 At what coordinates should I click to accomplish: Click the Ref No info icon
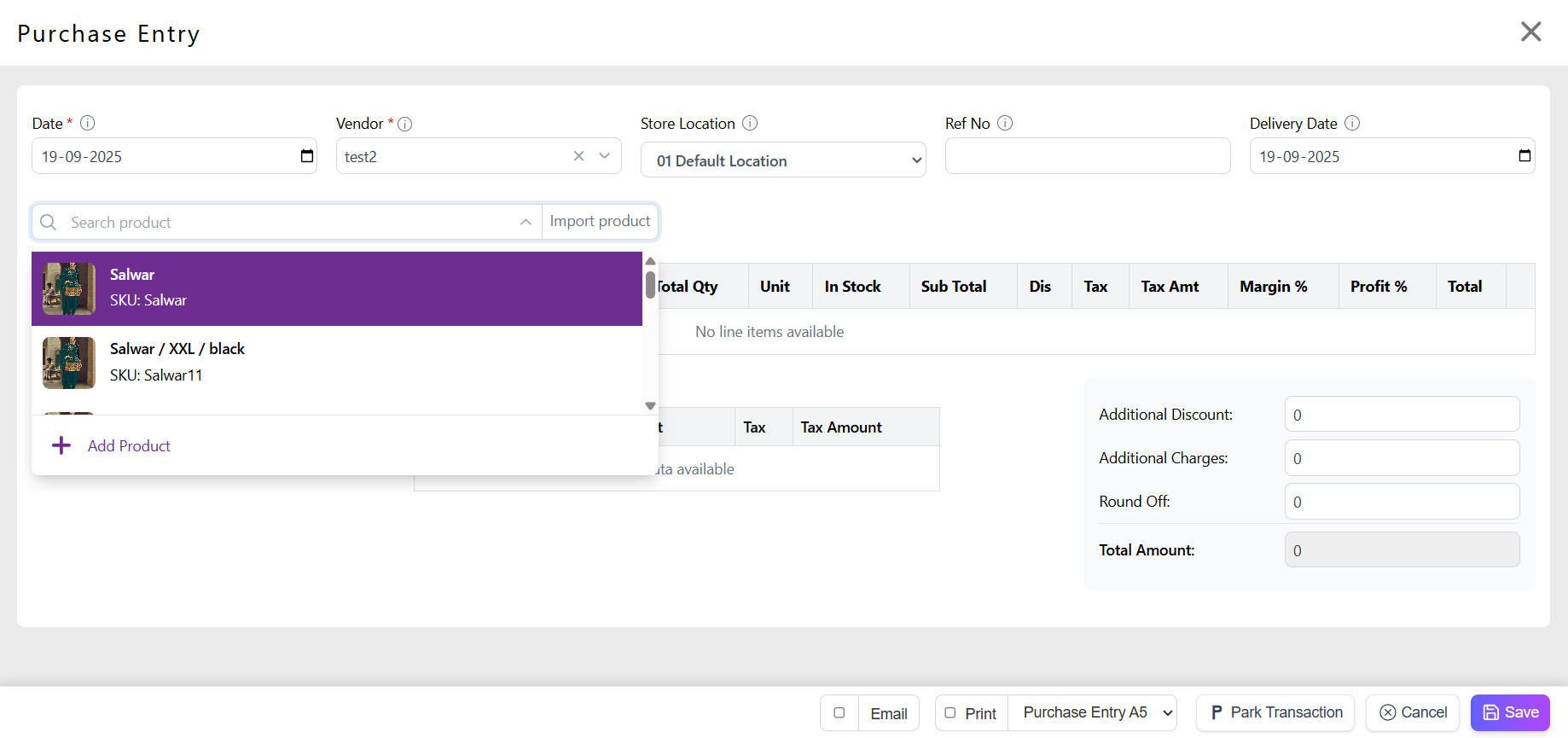pos(1005,123)
